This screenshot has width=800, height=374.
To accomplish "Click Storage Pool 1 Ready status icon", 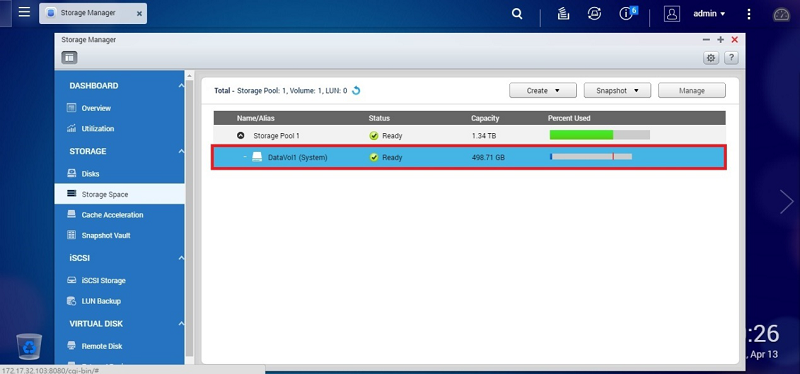I will (x=373, y=136).
